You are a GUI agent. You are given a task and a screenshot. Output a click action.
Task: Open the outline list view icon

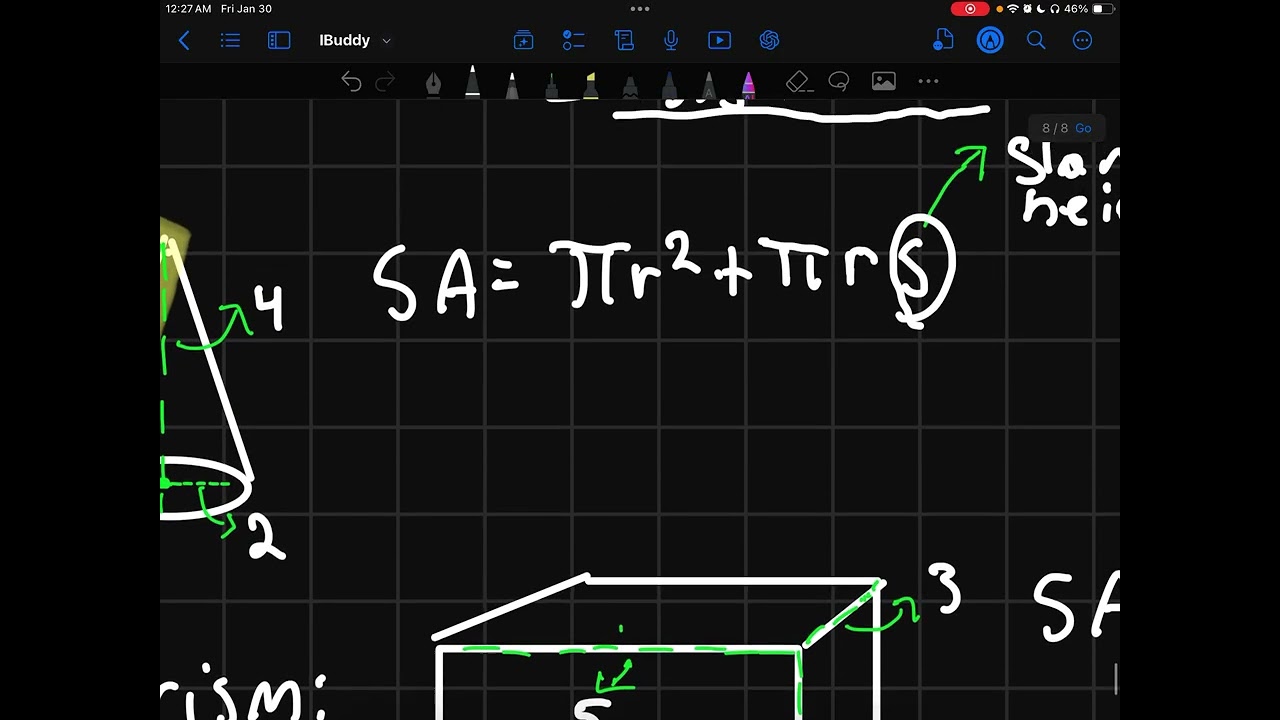[231, 41]
